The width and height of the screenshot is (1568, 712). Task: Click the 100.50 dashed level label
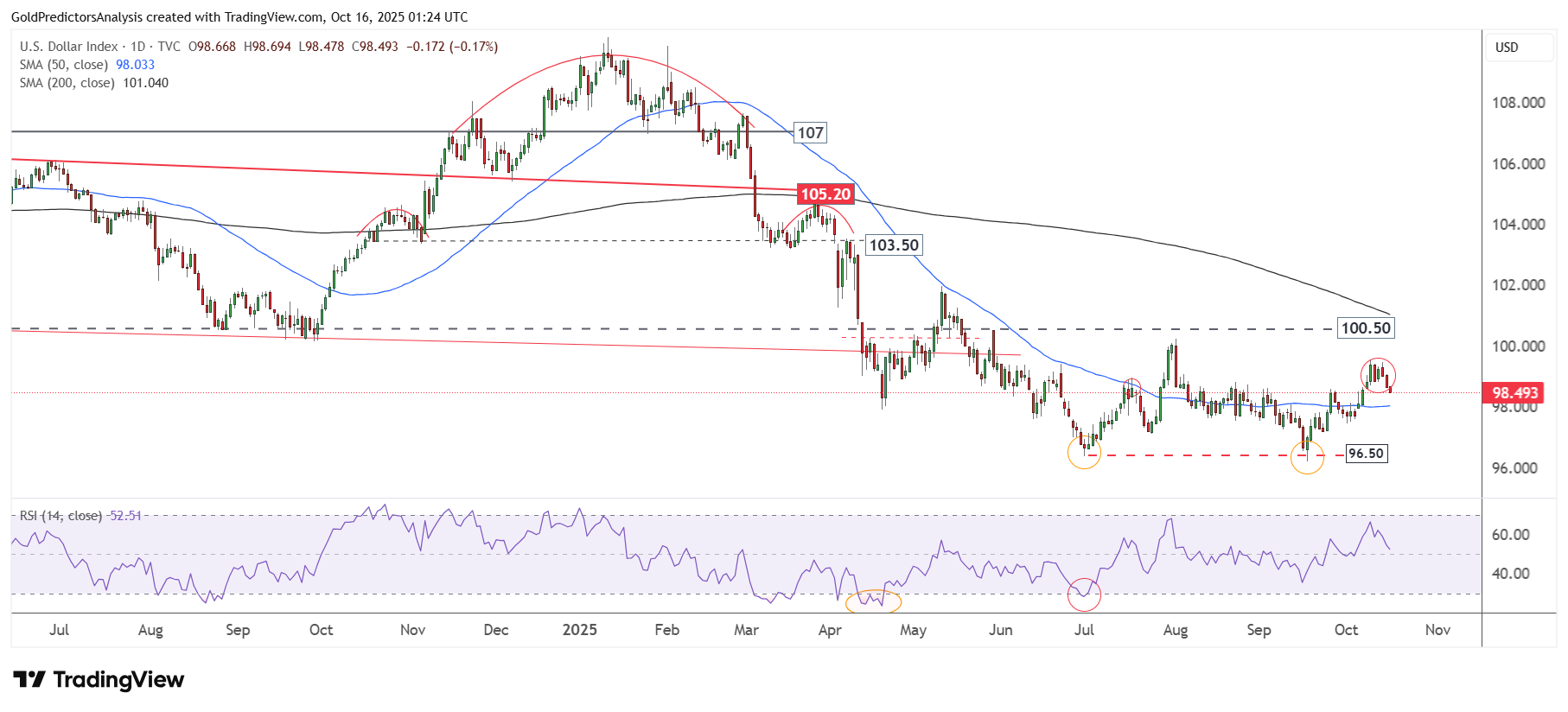coord(1365,328)
